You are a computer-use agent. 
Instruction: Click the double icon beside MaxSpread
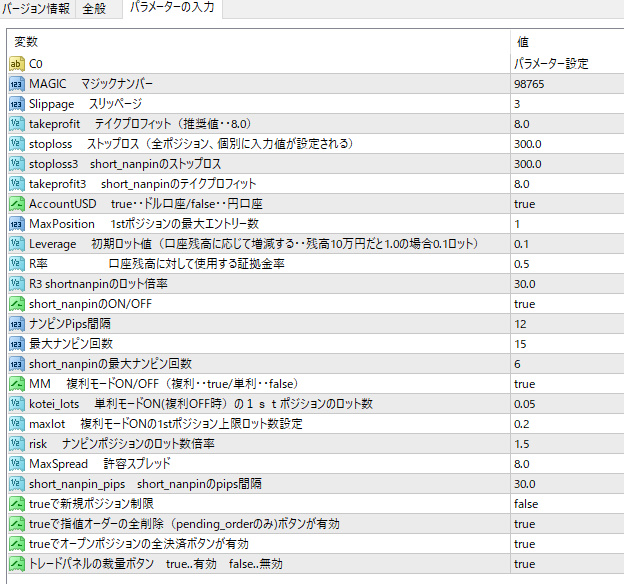[17, 464]
